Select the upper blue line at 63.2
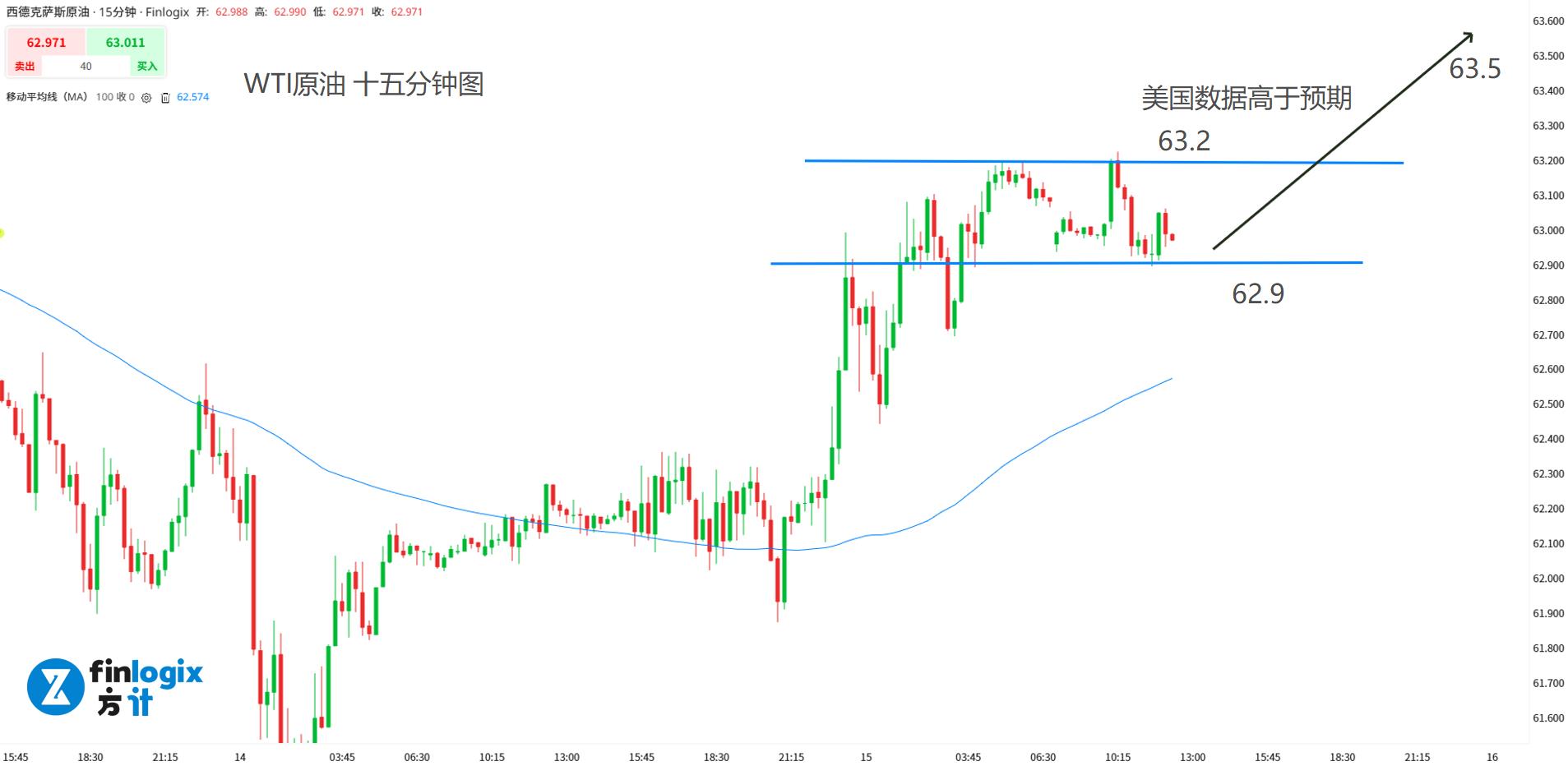Image resolution: width=1568 pixels, height=766 pixels. 904,161
